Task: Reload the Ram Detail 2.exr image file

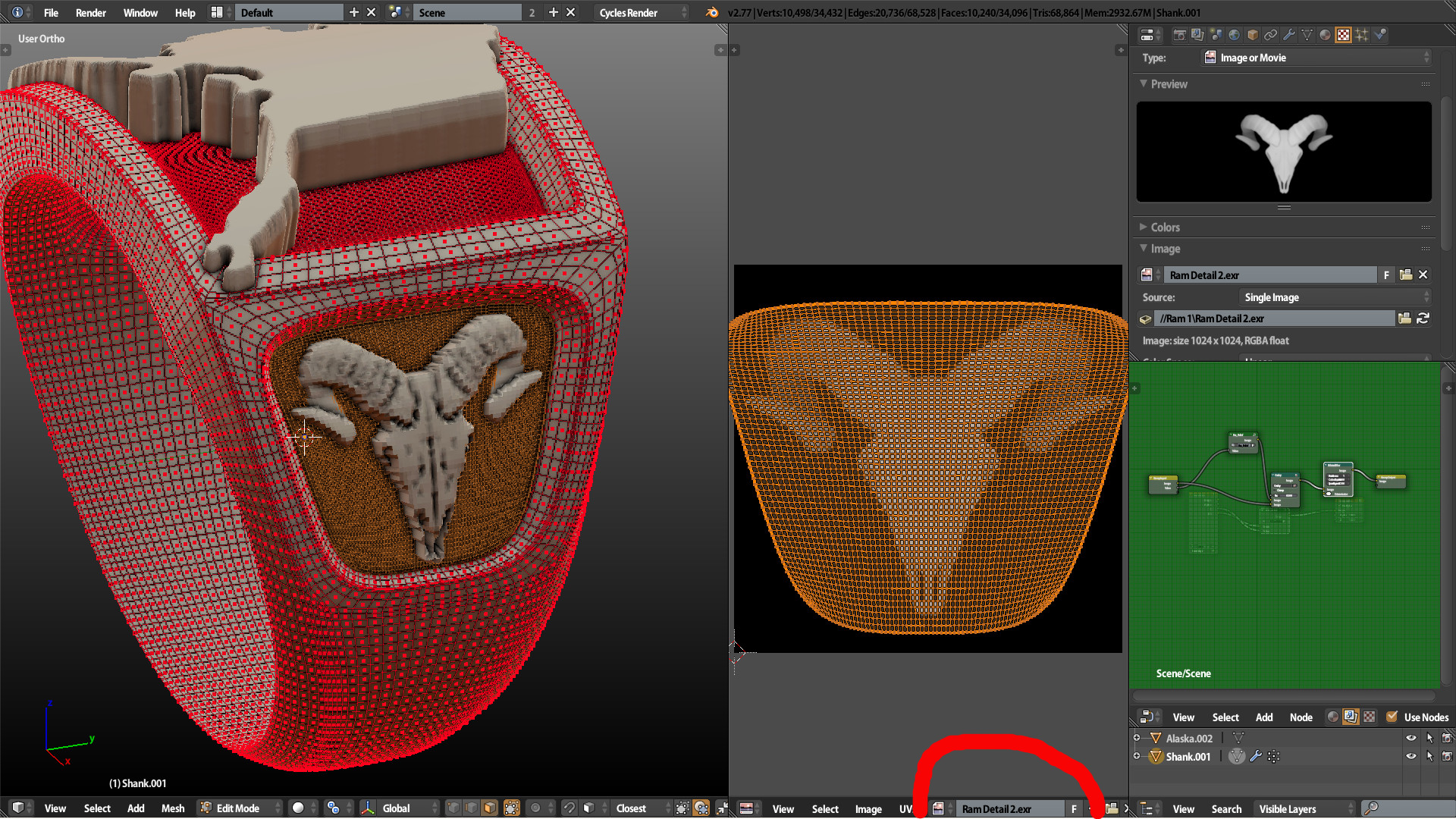Action: pos(1423,318)
